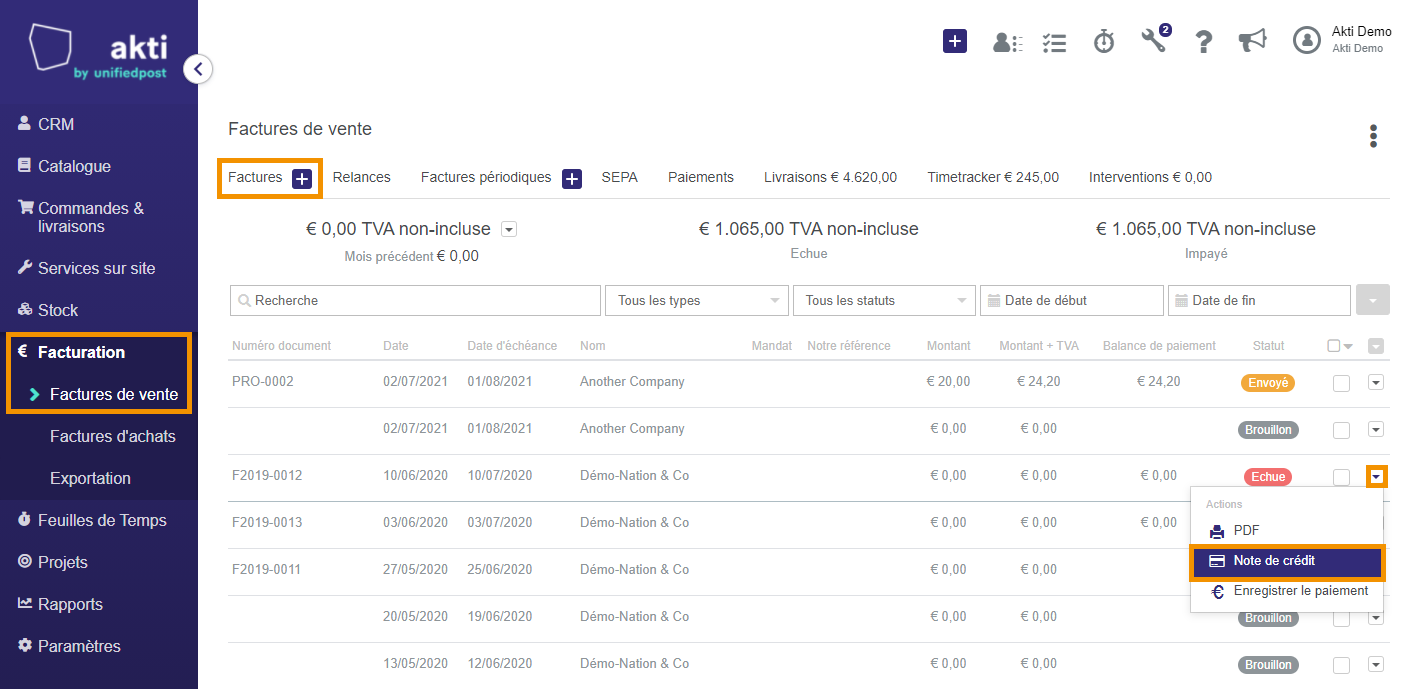Viewport: 1401px width, 689px height.
Task: Add a periodic invoice via plus icon
Action: (571, 179)
